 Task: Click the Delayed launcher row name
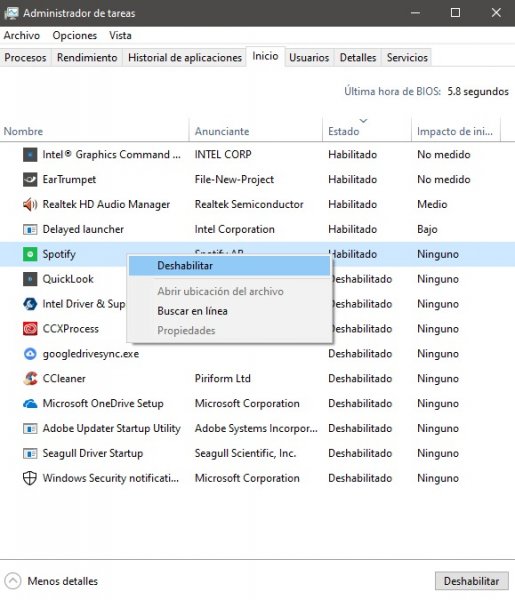(83, 229)
